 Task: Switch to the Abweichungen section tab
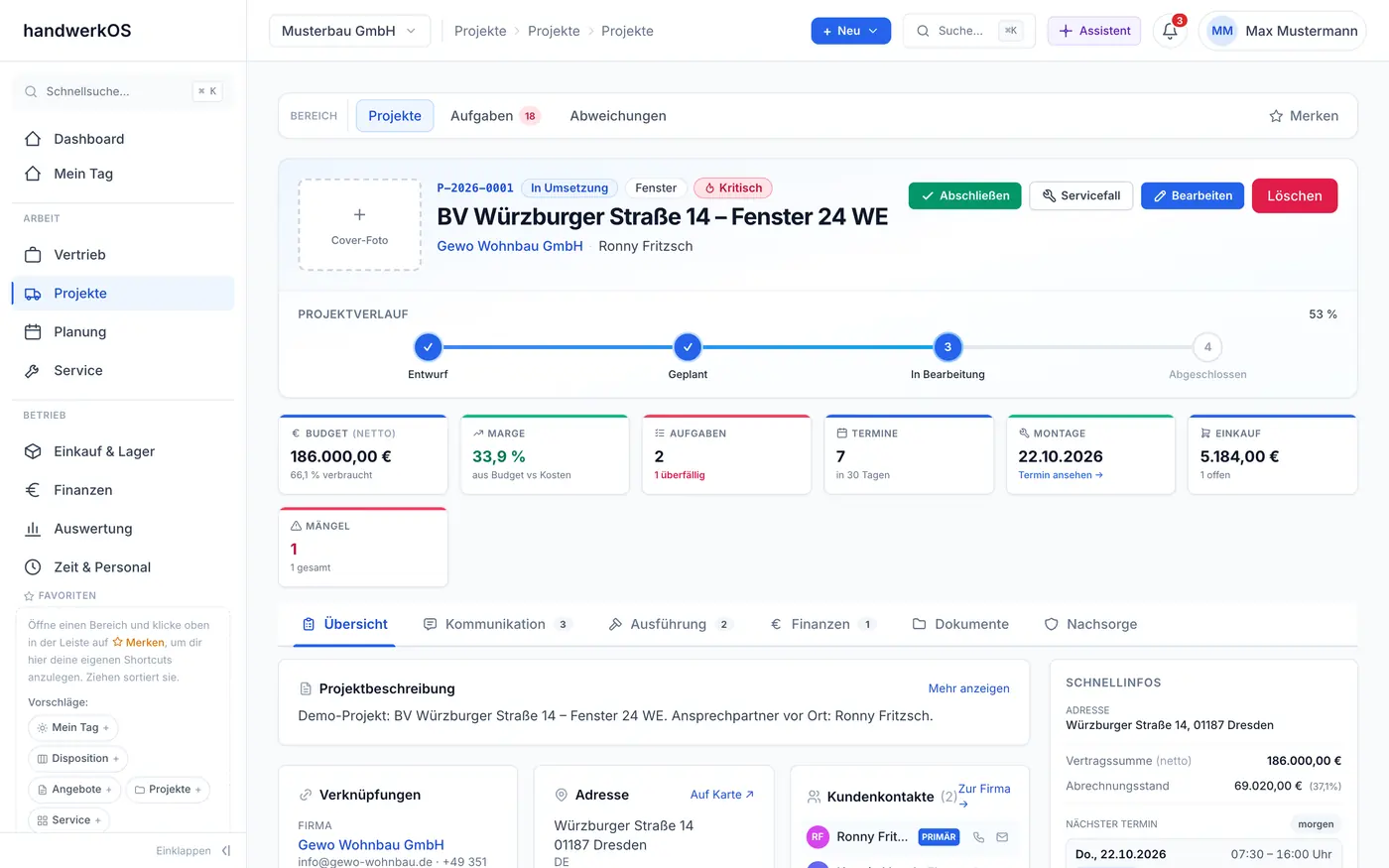[618, 116]
